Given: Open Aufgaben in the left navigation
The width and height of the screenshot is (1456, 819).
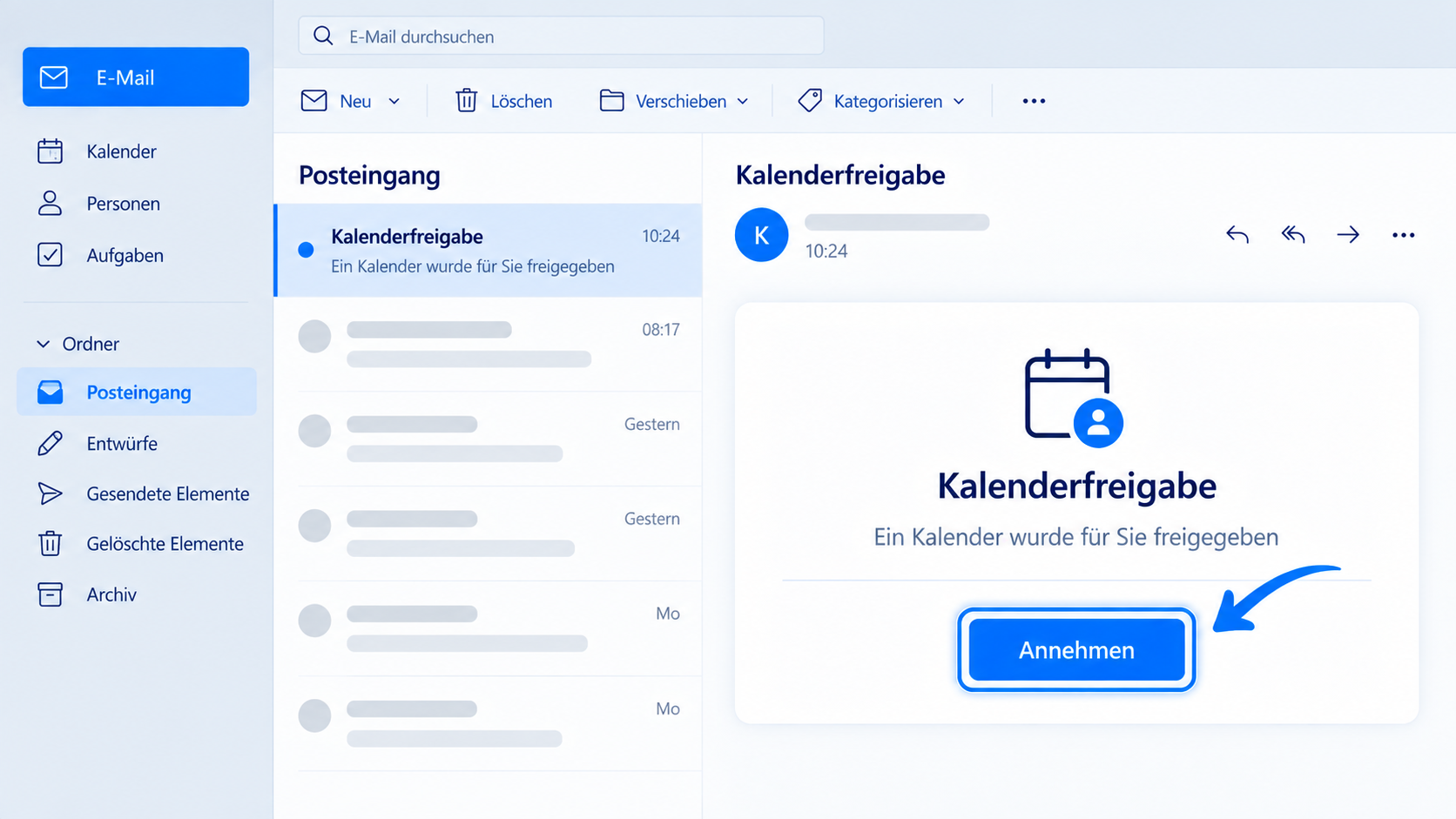Looking at the screenshot, I should point(101,255).
